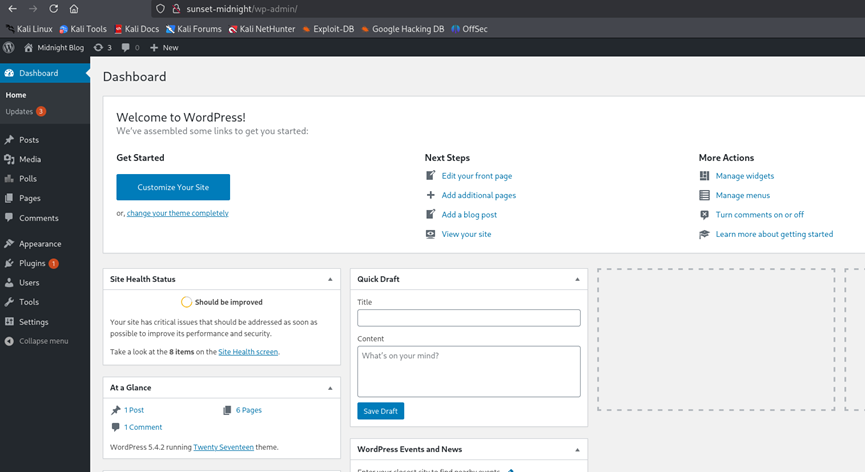Open the Comments sidebar icon
This screenshot has height=472, width=865.
[9, 217]
